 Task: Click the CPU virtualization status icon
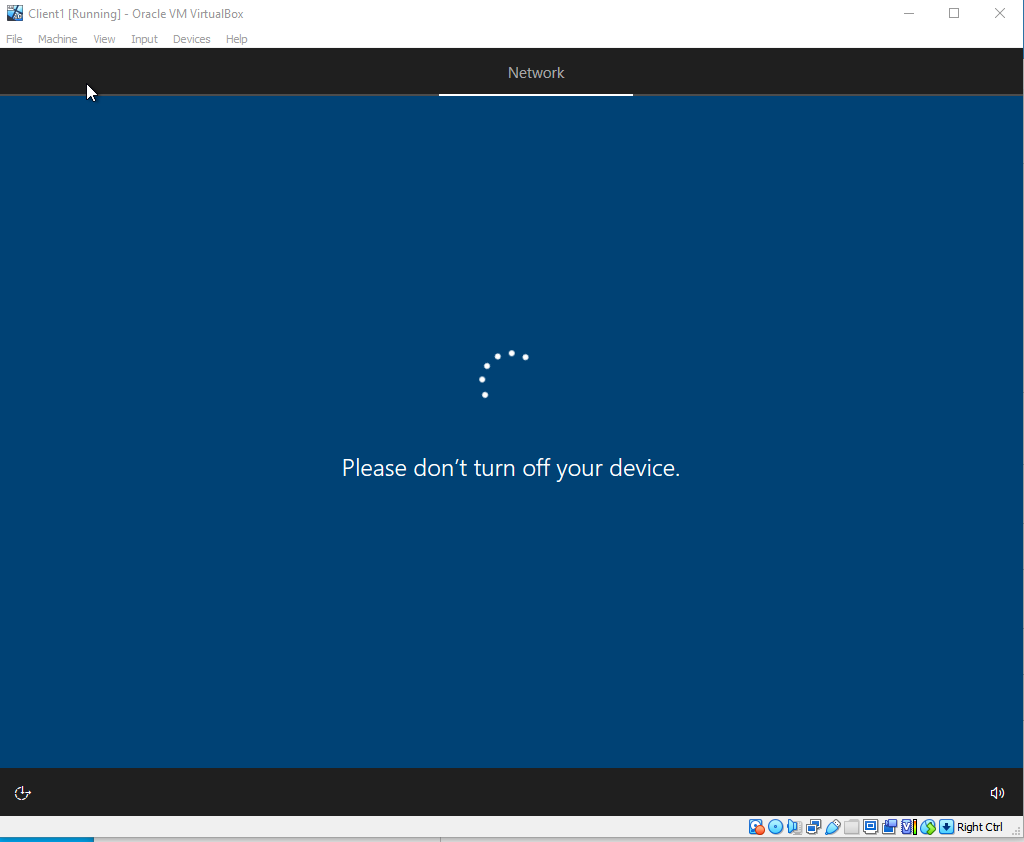908,827
